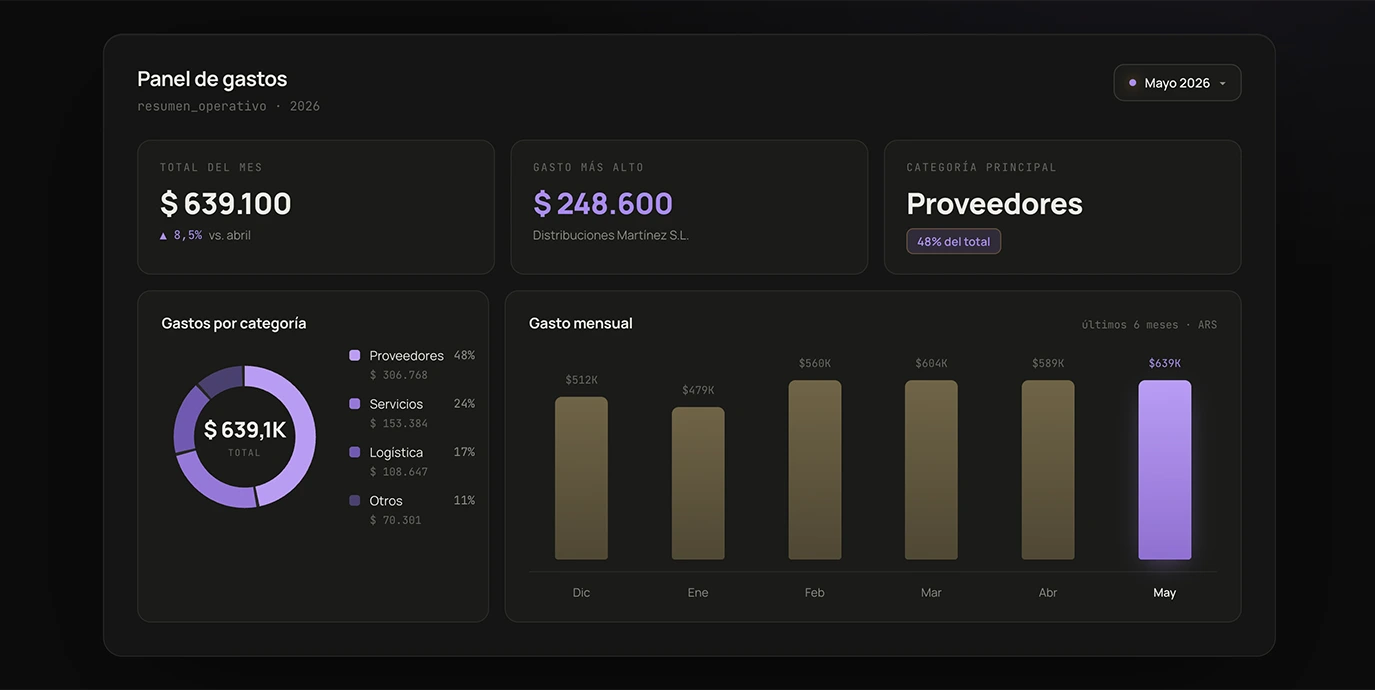Click the 17% legend percentage
This screenshot has height=690, width=1375.
pos(464,452)
